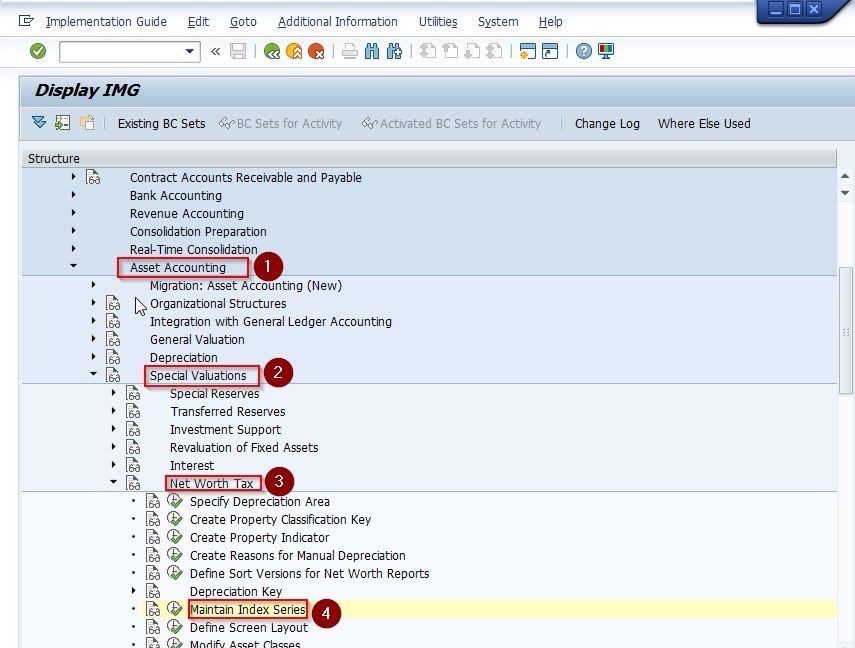Click execute icon for Create Property Classification Key
This screenshot has height=648, width=855.
[174, 519]
